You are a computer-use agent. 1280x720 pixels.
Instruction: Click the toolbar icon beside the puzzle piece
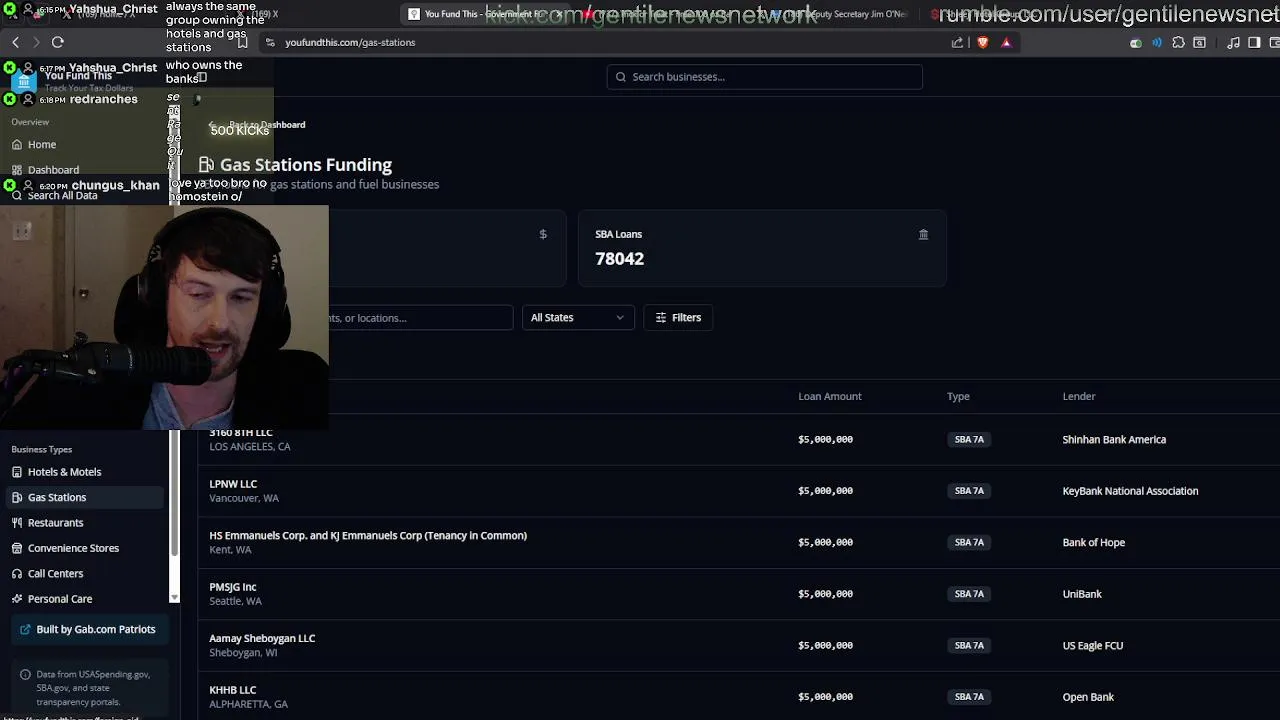click(x=1200, y=42)
